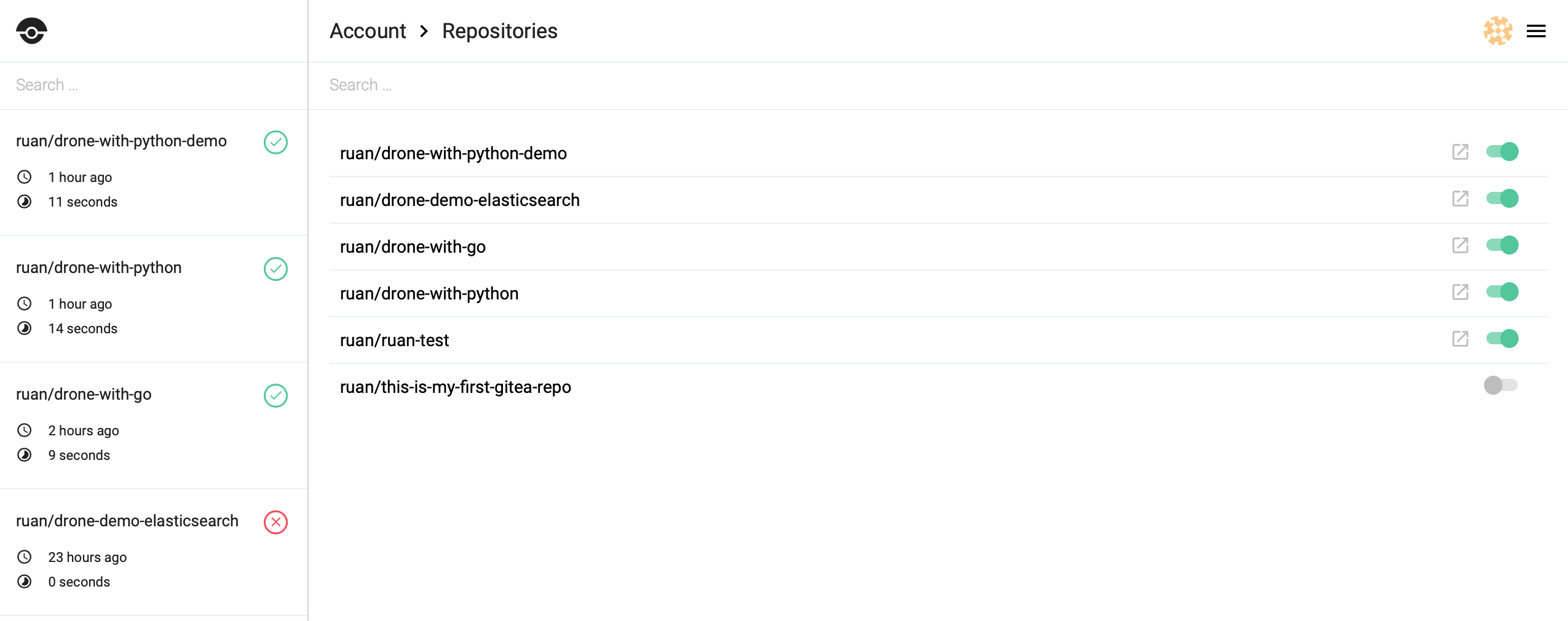Disable the ruan/drone-with-python toggle switch
This screenshot has width=1568, height=621.
[1502, 292]
